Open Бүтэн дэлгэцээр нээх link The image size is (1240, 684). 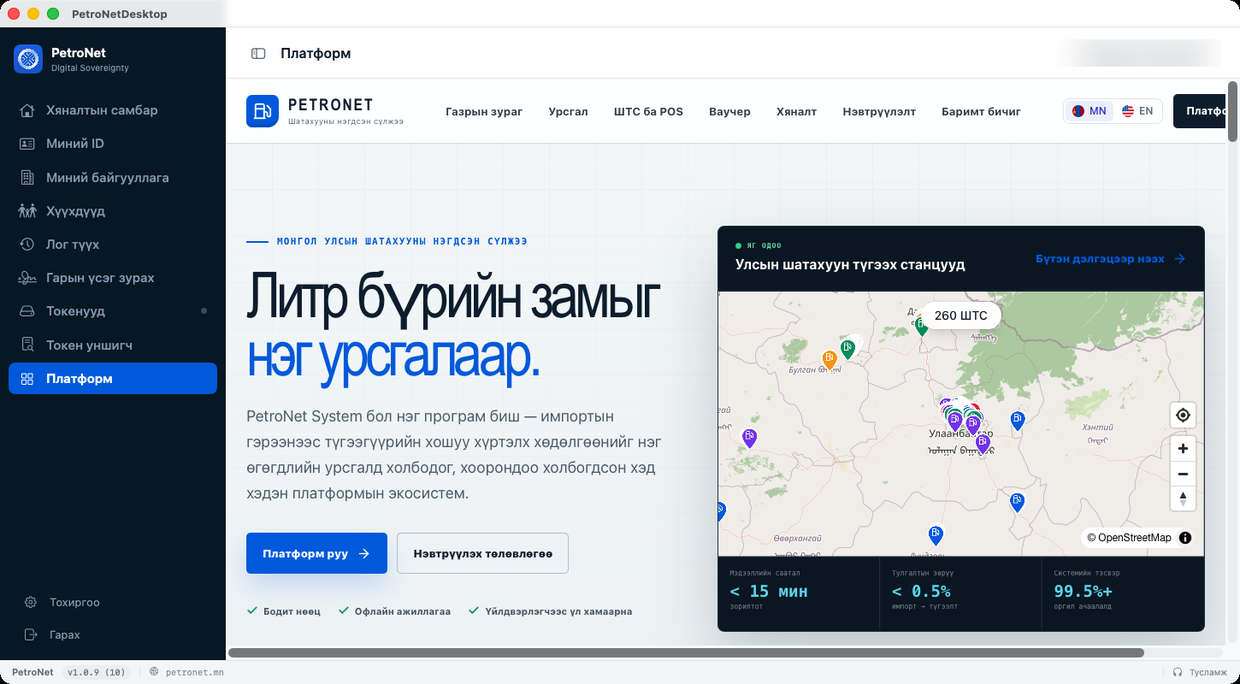[1110, 259]
